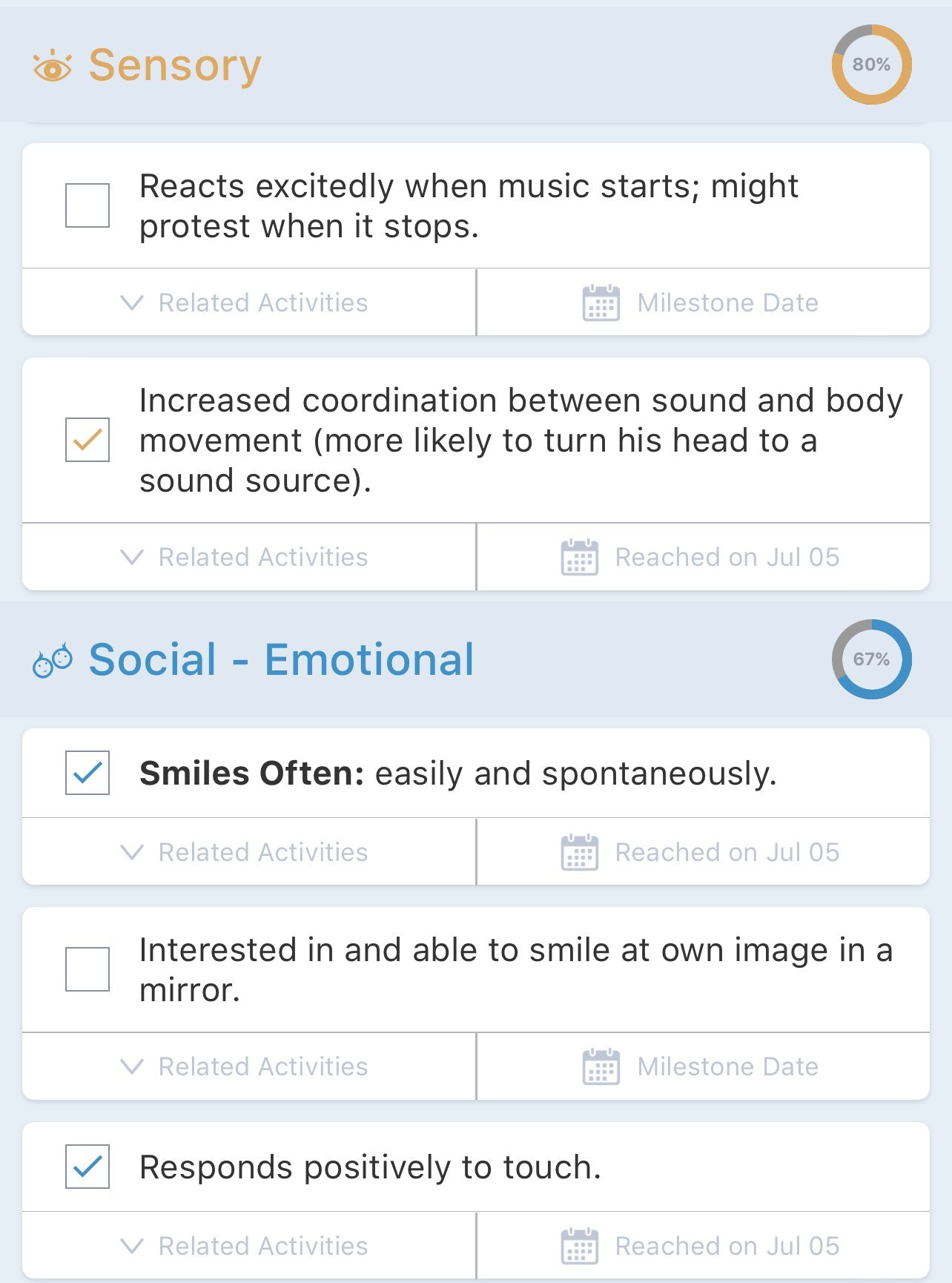Set Milestone Date for music reaction item

pyautogui.click(x=727, y=303)
